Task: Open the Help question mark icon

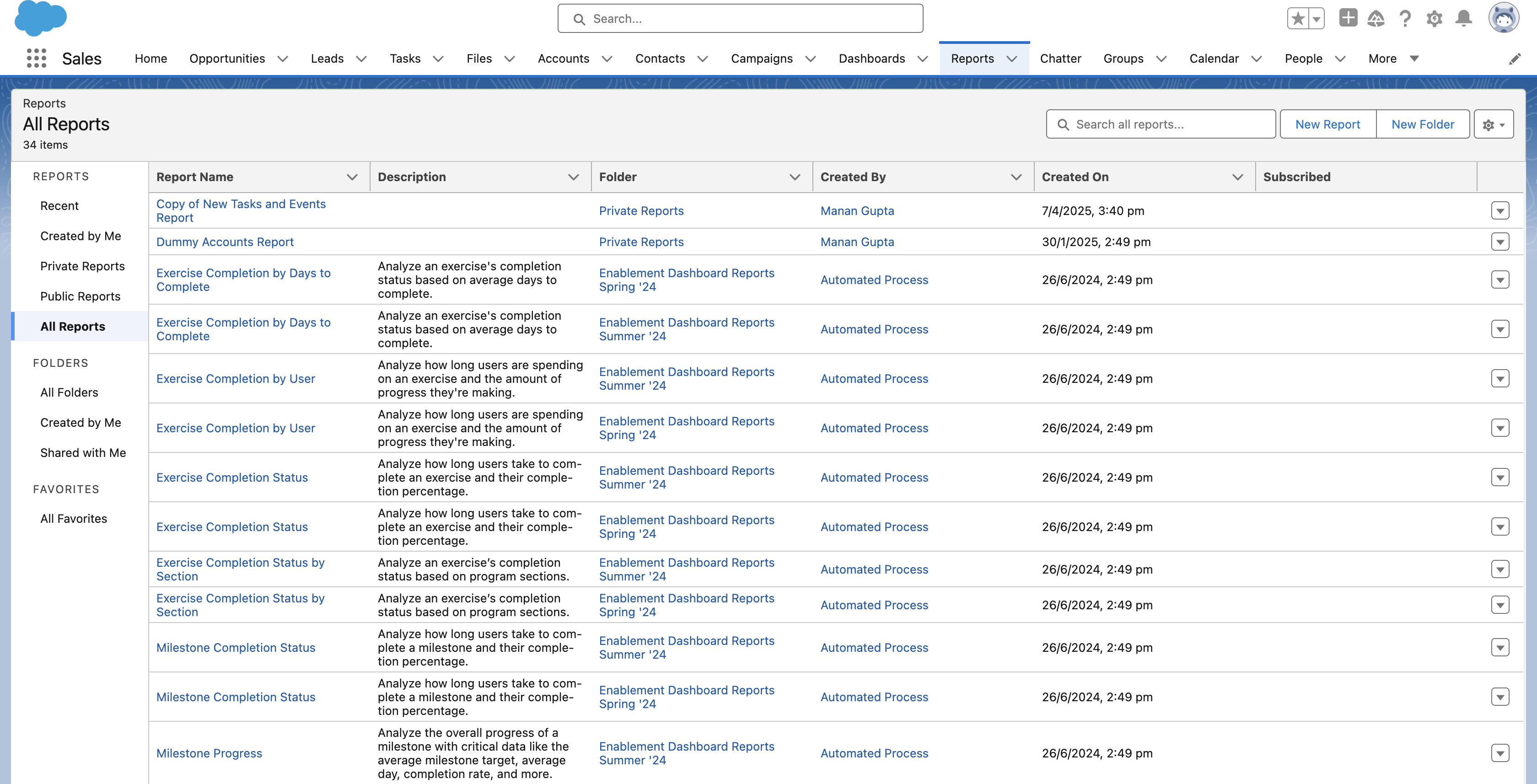Action: click(x=1405, y=18)
